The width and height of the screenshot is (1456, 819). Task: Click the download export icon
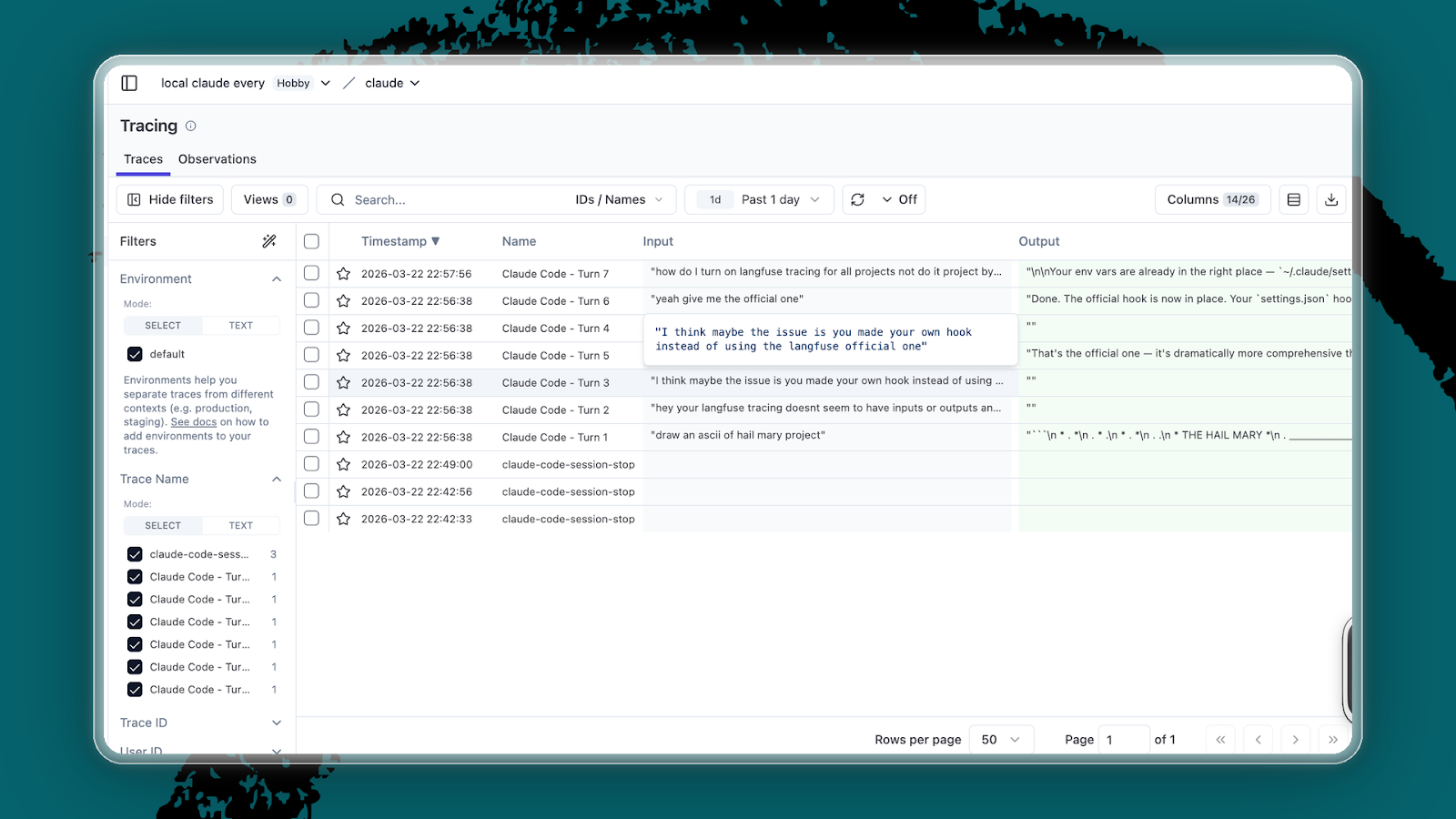tap(1331, 199)
